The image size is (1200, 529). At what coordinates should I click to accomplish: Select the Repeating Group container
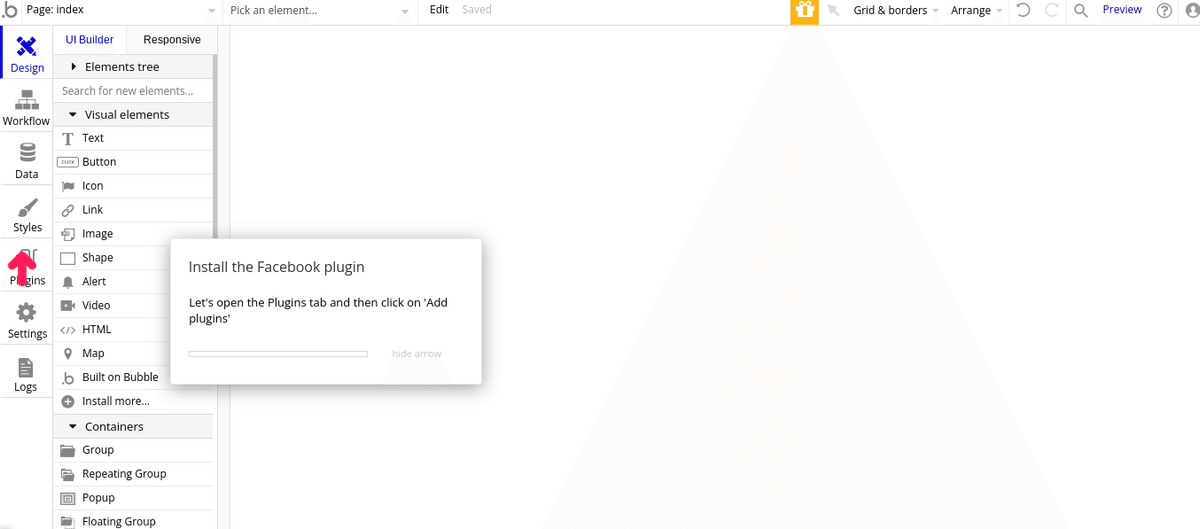tap(133, 474)
